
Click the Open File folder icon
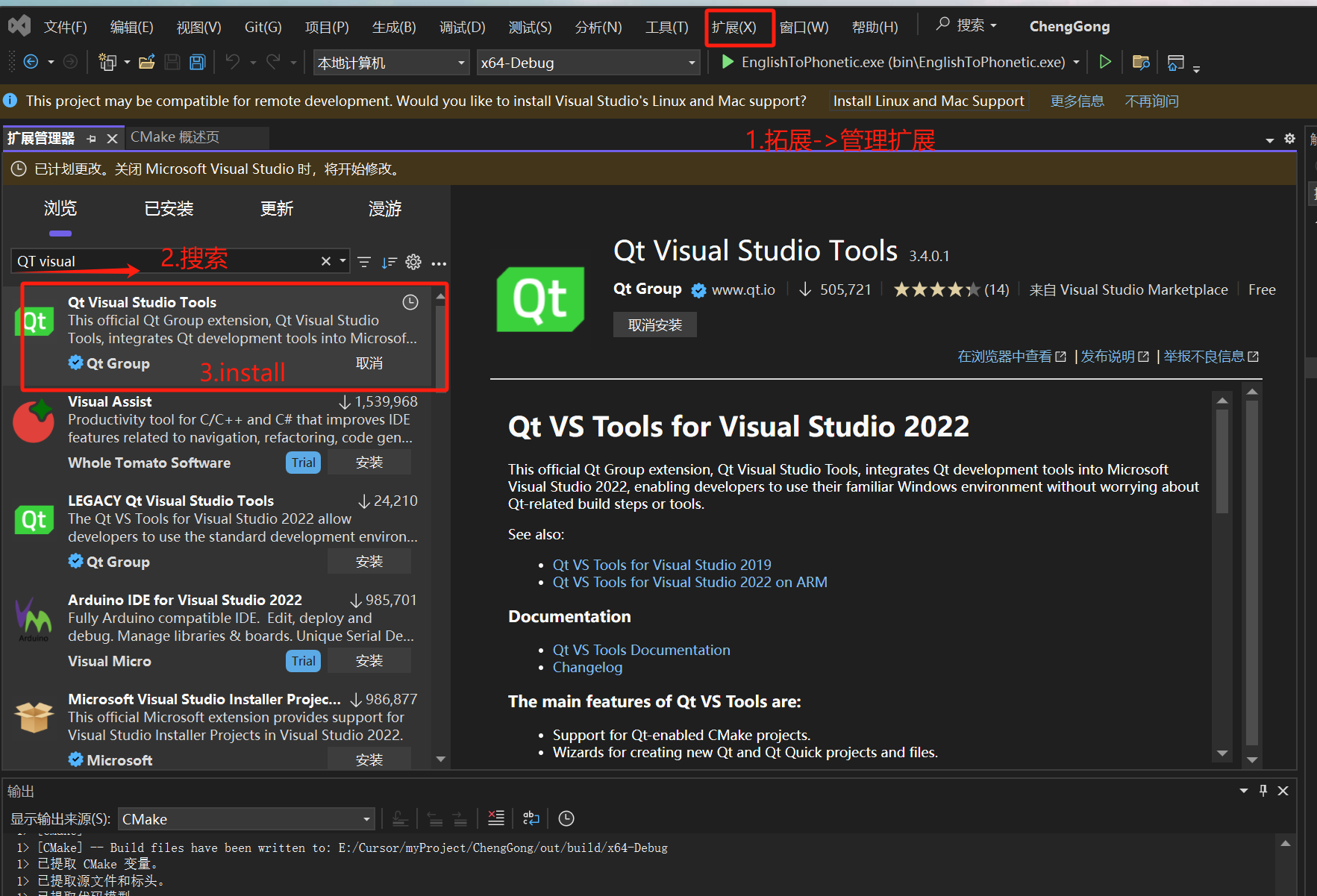[147, 62]
